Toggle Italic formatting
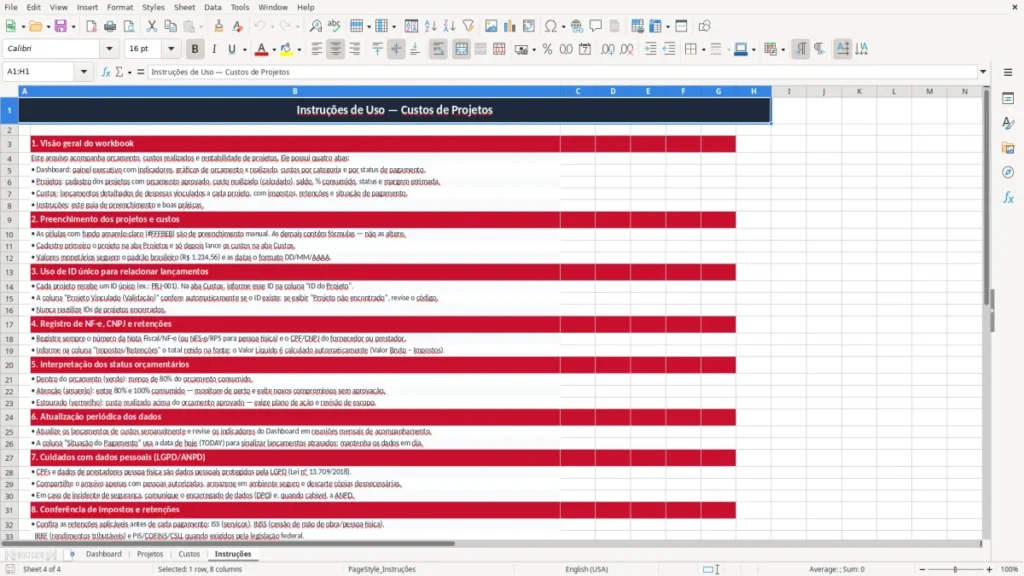Image resolution: width=1024 pixels, height=576 pixels. pos(214,49)
